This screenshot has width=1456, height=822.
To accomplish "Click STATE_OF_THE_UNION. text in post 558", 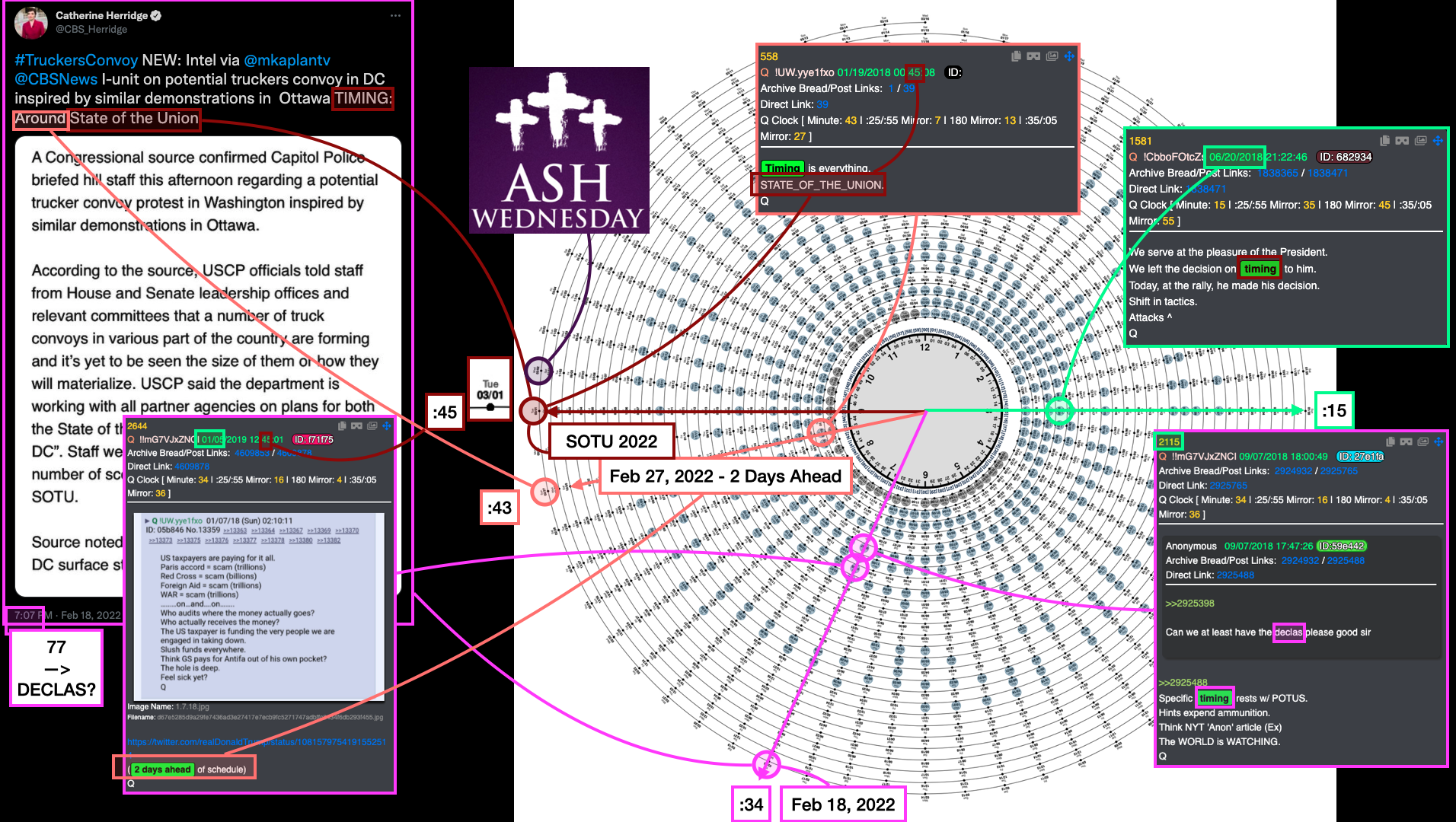I will tap(822, 185).
